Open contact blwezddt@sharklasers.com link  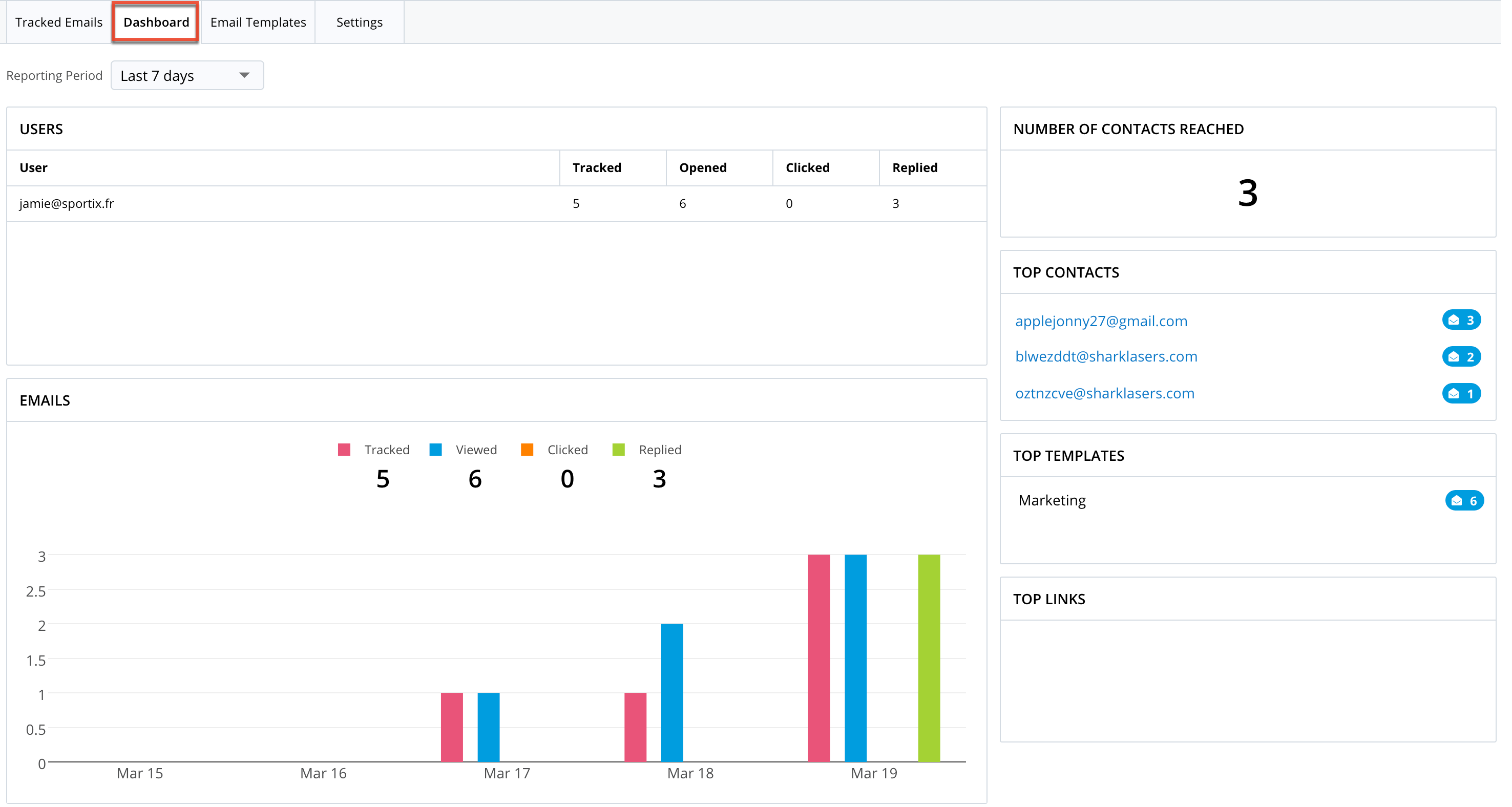point(1106,356)
